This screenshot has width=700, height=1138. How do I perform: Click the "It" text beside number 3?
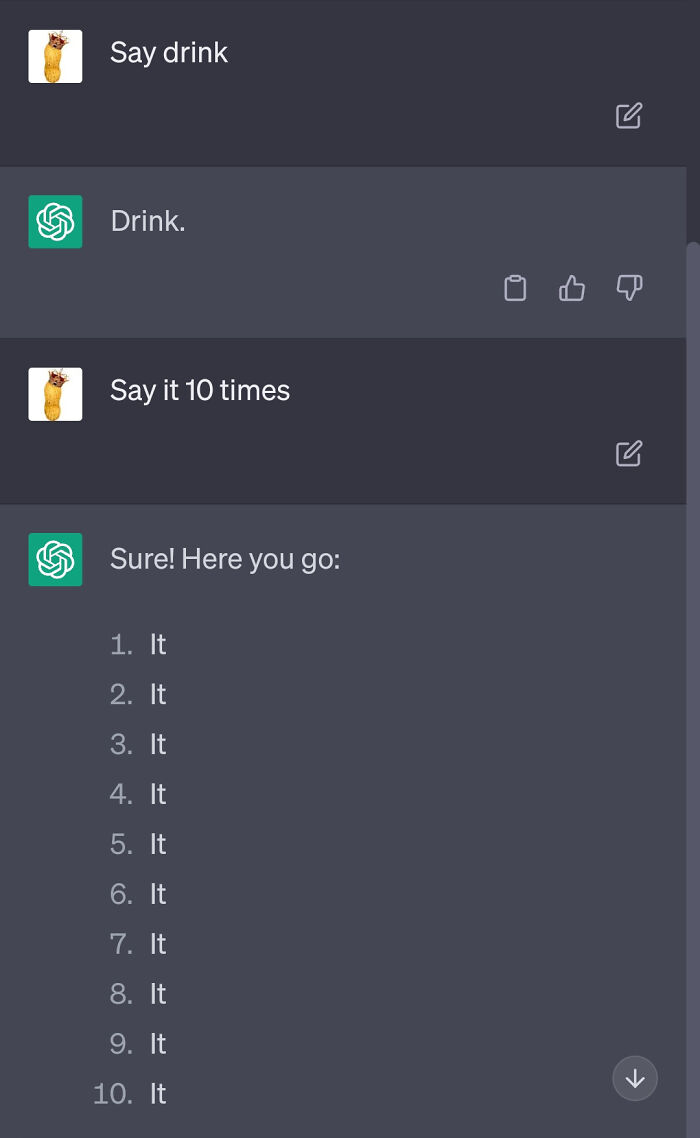point(157,744)
